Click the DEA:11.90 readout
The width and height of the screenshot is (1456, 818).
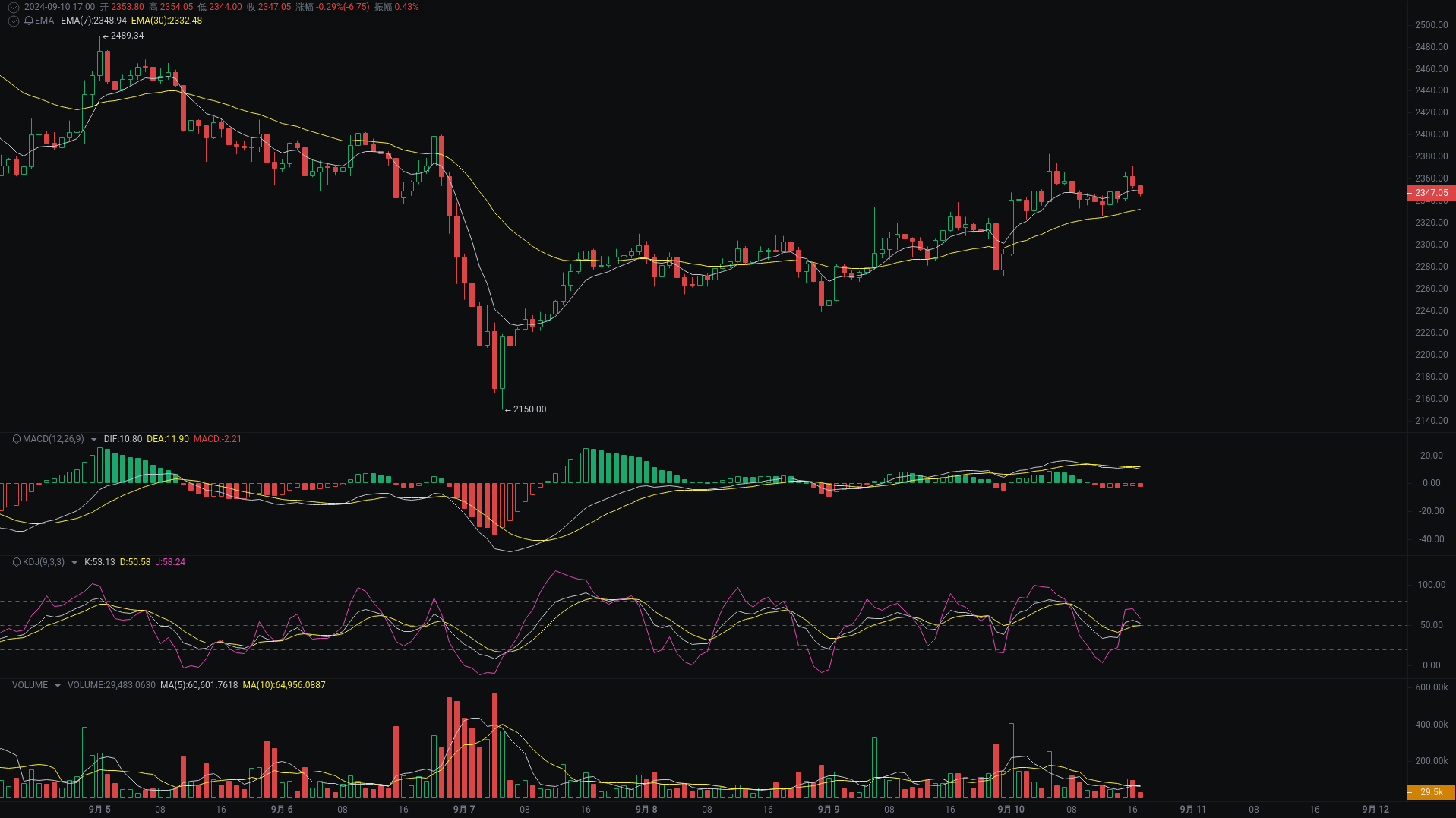click(x=168, y=439)
